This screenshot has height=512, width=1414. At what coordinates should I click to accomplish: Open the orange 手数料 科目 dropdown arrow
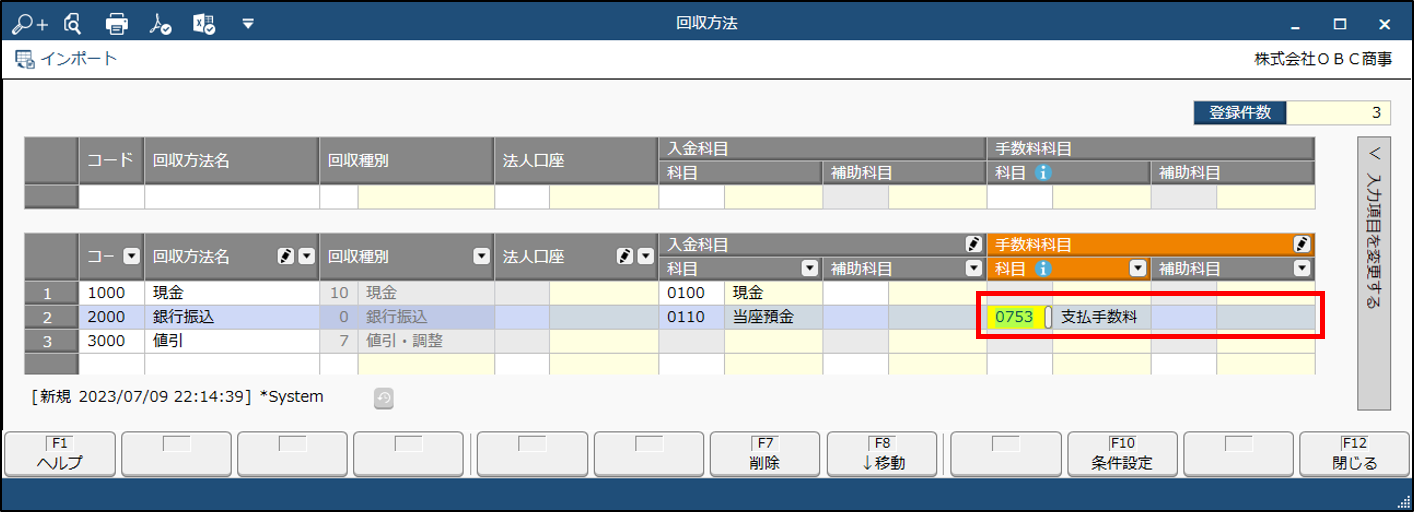pos(1137,268)
